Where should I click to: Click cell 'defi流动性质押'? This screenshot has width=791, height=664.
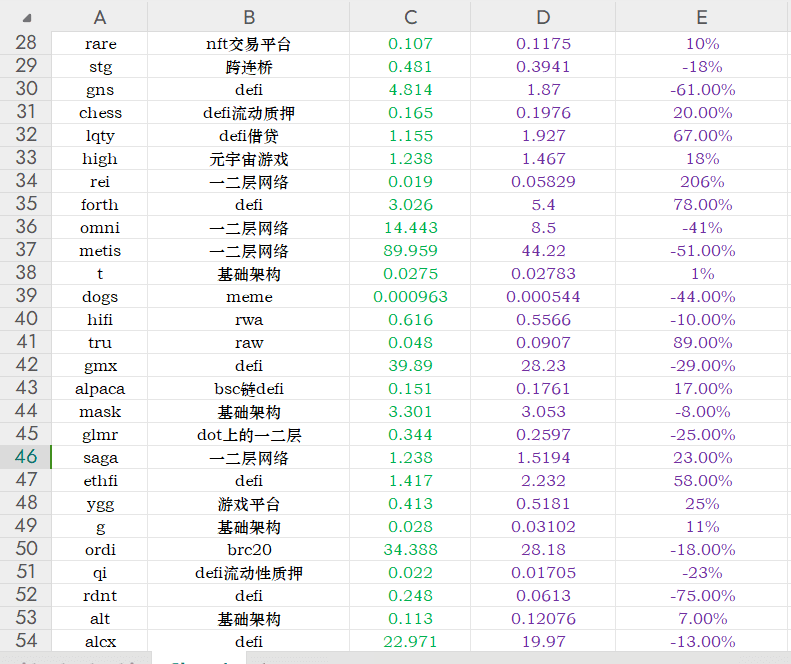(248, 573)
